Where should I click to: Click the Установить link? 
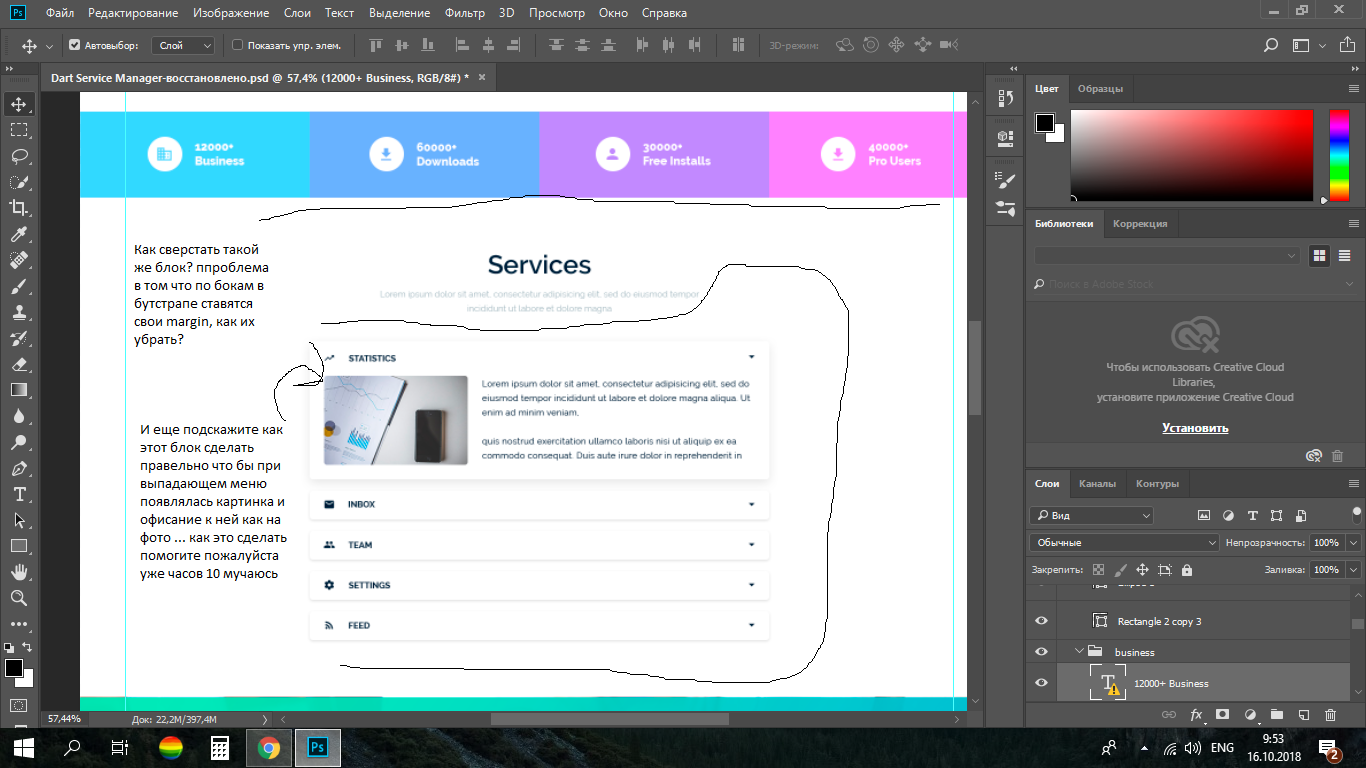tap(1195, 428)
